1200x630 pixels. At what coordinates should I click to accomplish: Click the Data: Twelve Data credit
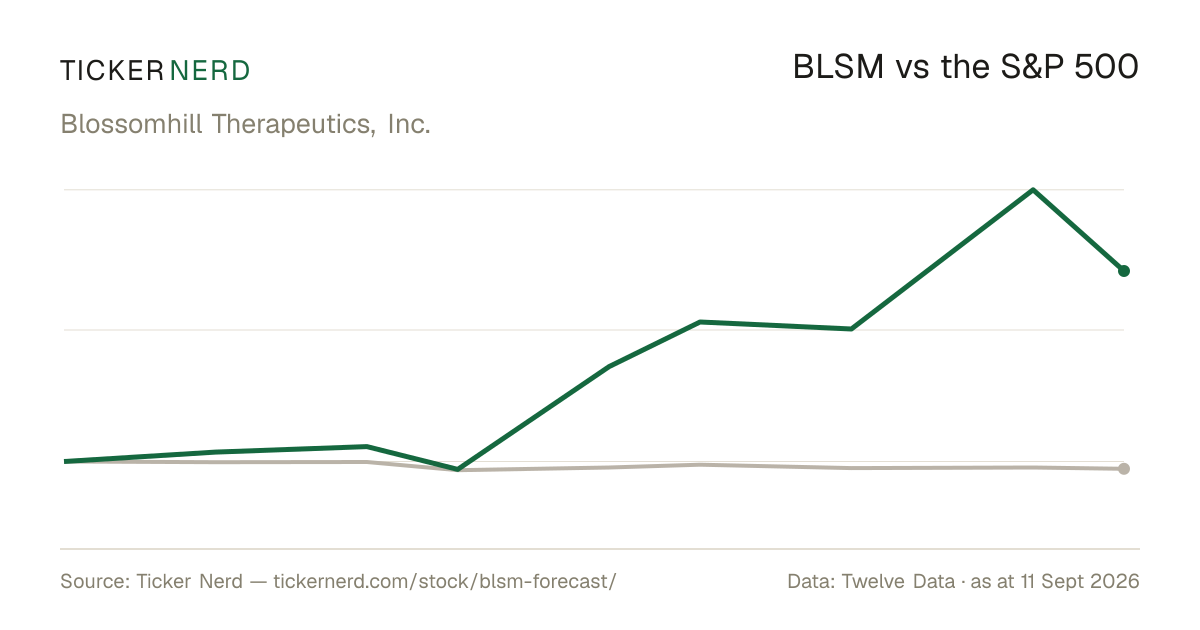point(871,581)
